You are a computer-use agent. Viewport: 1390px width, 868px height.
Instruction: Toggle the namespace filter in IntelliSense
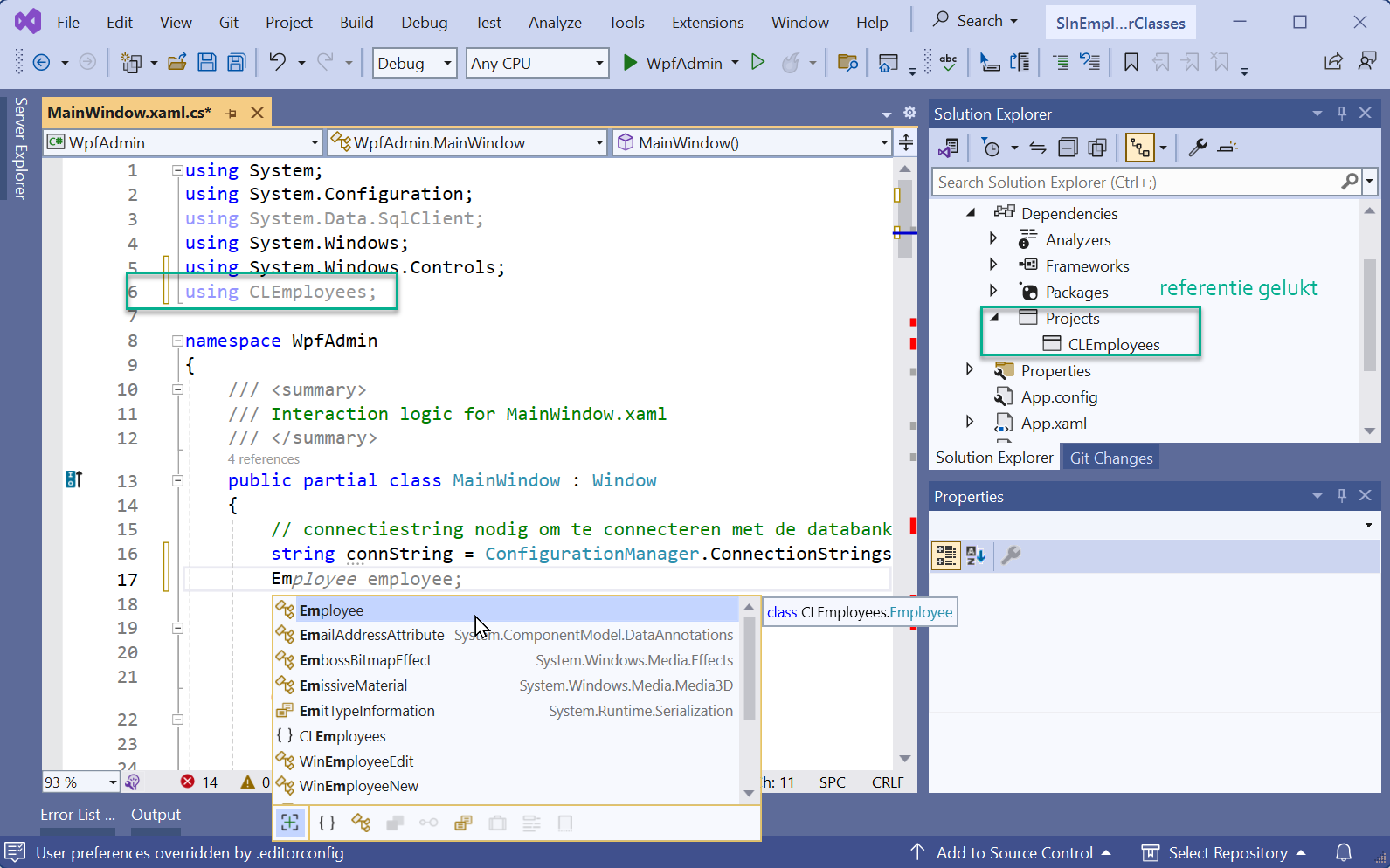tap(327, 823)
